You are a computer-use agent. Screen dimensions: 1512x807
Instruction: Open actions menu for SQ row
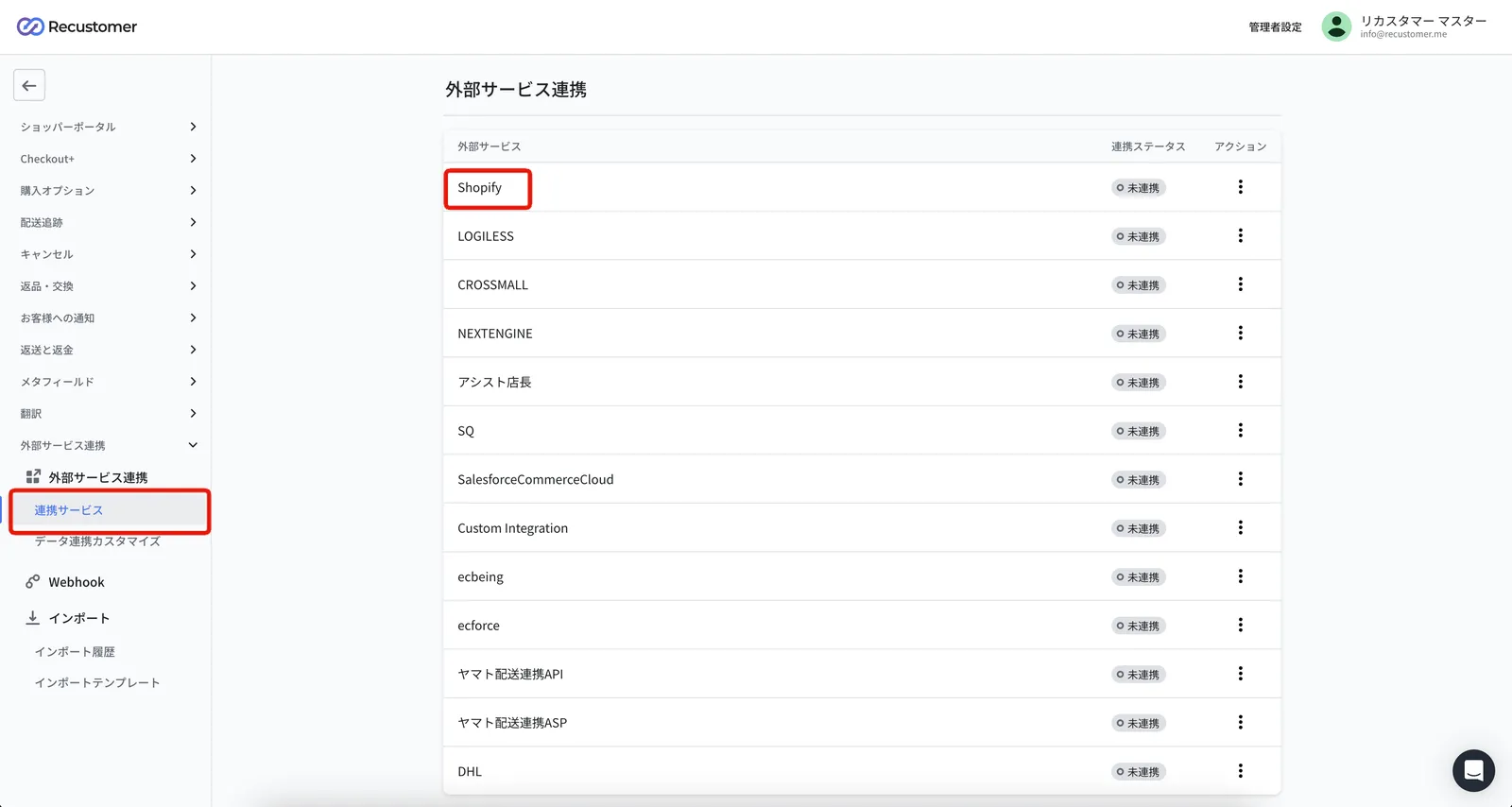pyautogui.click(x=1240, y=430)
